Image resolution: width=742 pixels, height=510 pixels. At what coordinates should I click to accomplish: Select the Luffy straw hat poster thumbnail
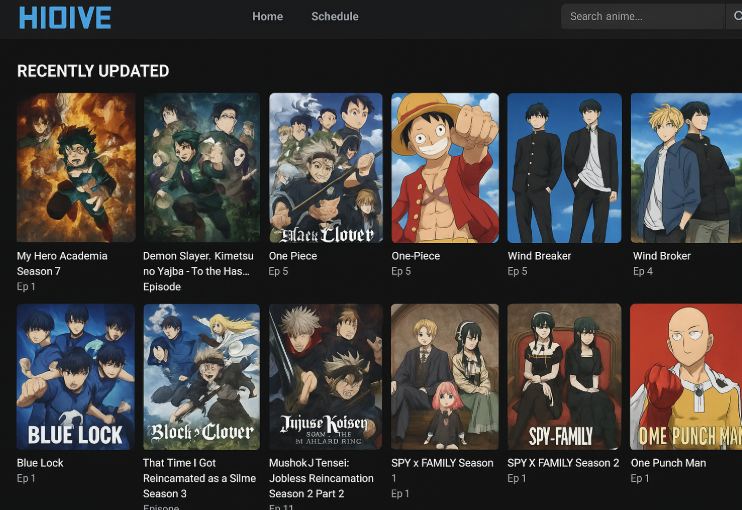point(444,167)
